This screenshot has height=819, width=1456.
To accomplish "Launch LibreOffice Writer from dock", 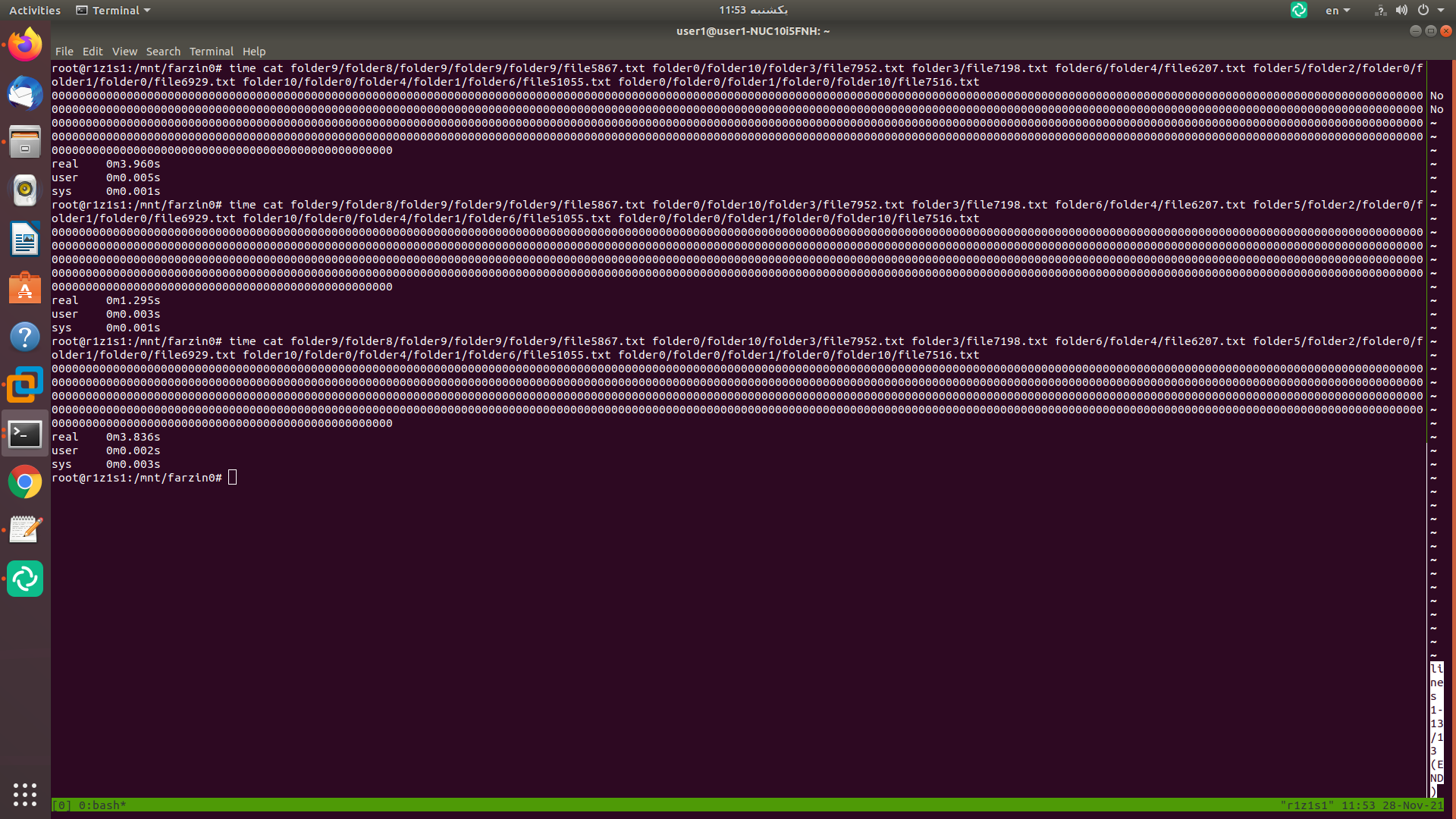I will [25, 240].
